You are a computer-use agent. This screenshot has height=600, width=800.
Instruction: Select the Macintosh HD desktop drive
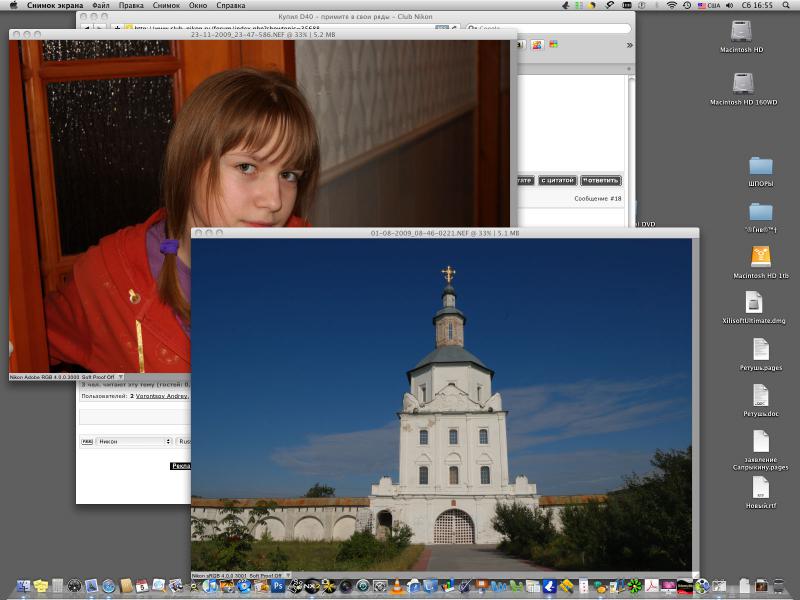741,32
